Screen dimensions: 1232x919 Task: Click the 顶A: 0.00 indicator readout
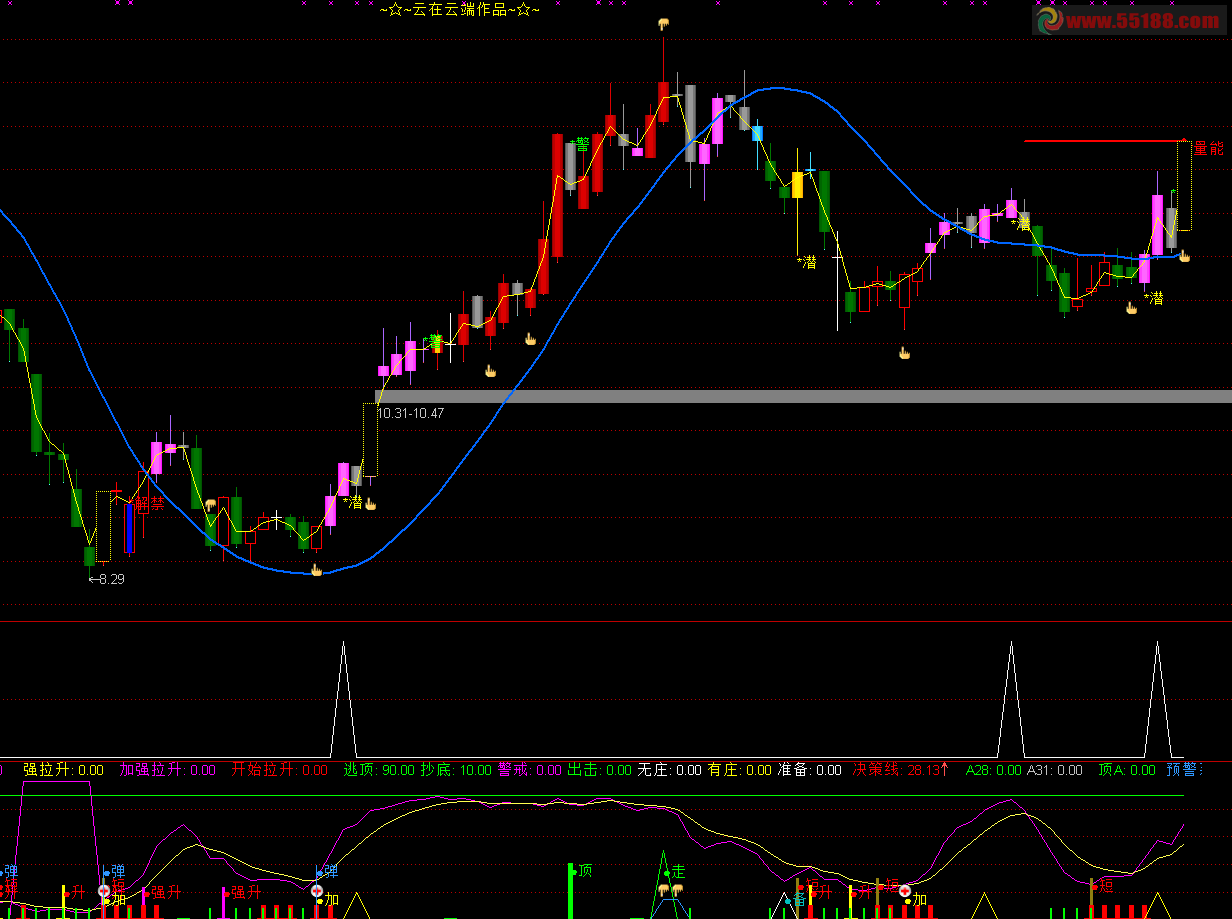1126,770
